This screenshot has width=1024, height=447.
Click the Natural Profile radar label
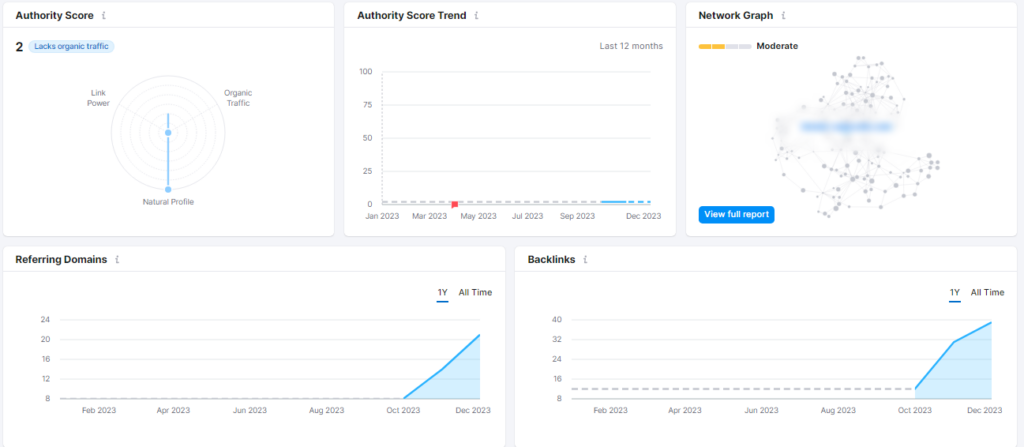pyautogui.click(x=168, y=202)
